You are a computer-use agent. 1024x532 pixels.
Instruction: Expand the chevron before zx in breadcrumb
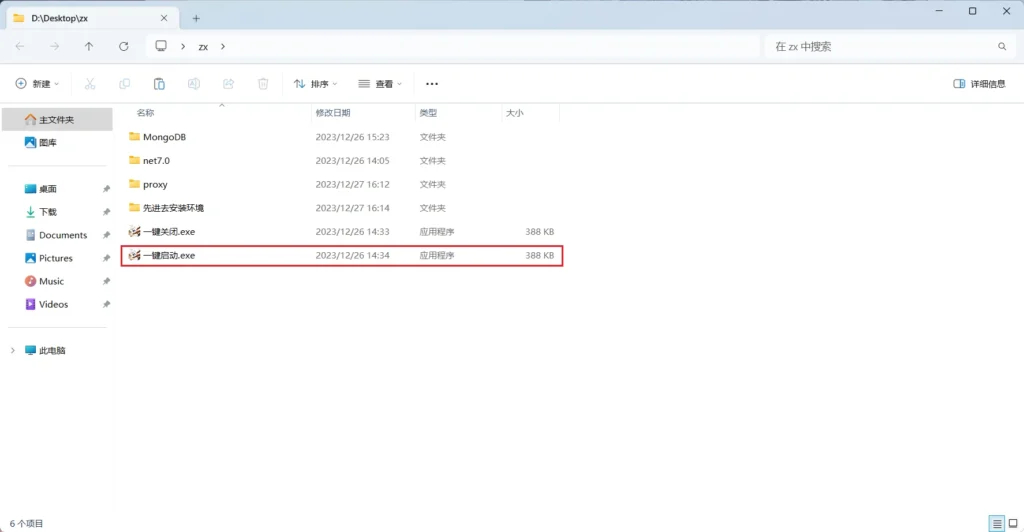[183, 46]
